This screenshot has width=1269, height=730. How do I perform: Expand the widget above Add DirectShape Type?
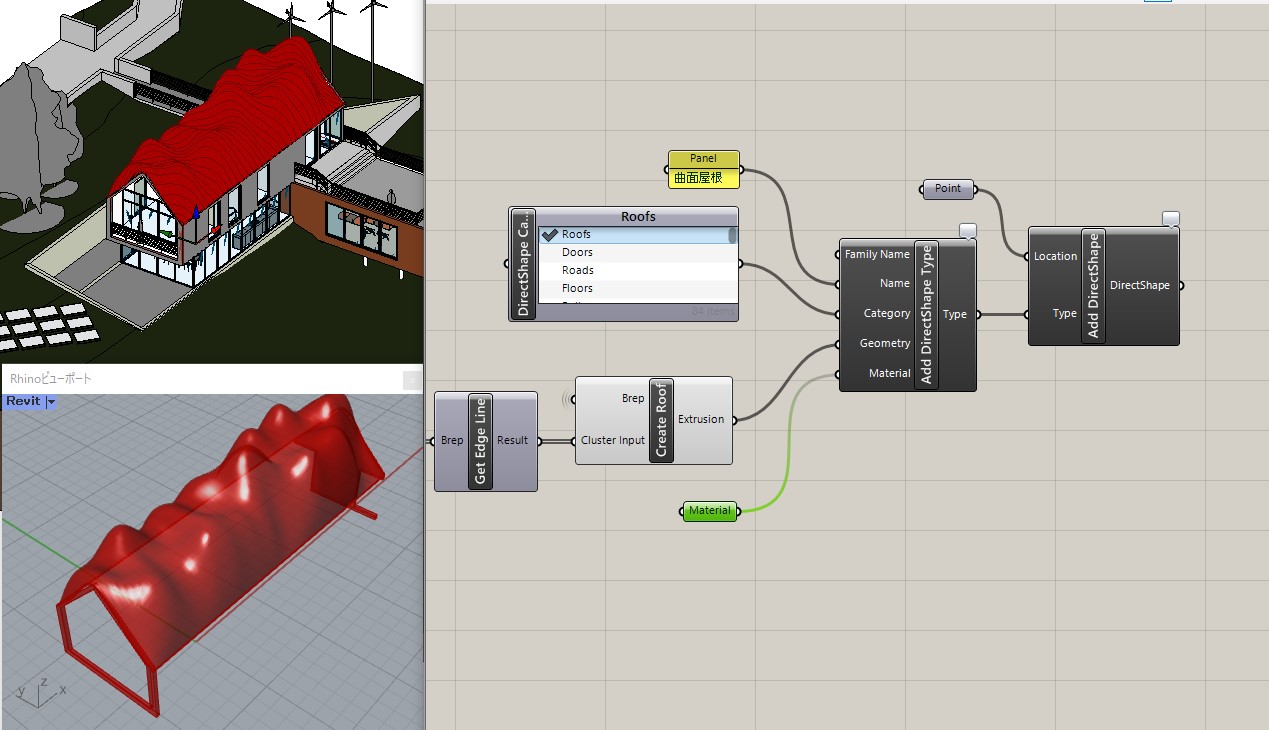967,229
